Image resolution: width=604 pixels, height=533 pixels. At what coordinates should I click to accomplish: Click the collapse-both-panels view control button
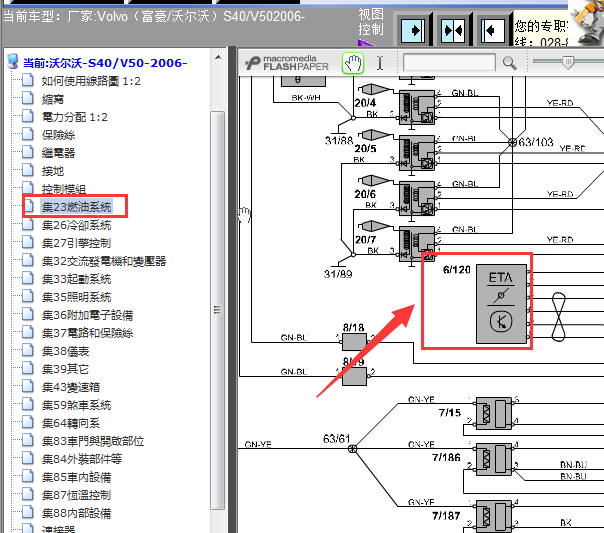[x=453, y=30]
